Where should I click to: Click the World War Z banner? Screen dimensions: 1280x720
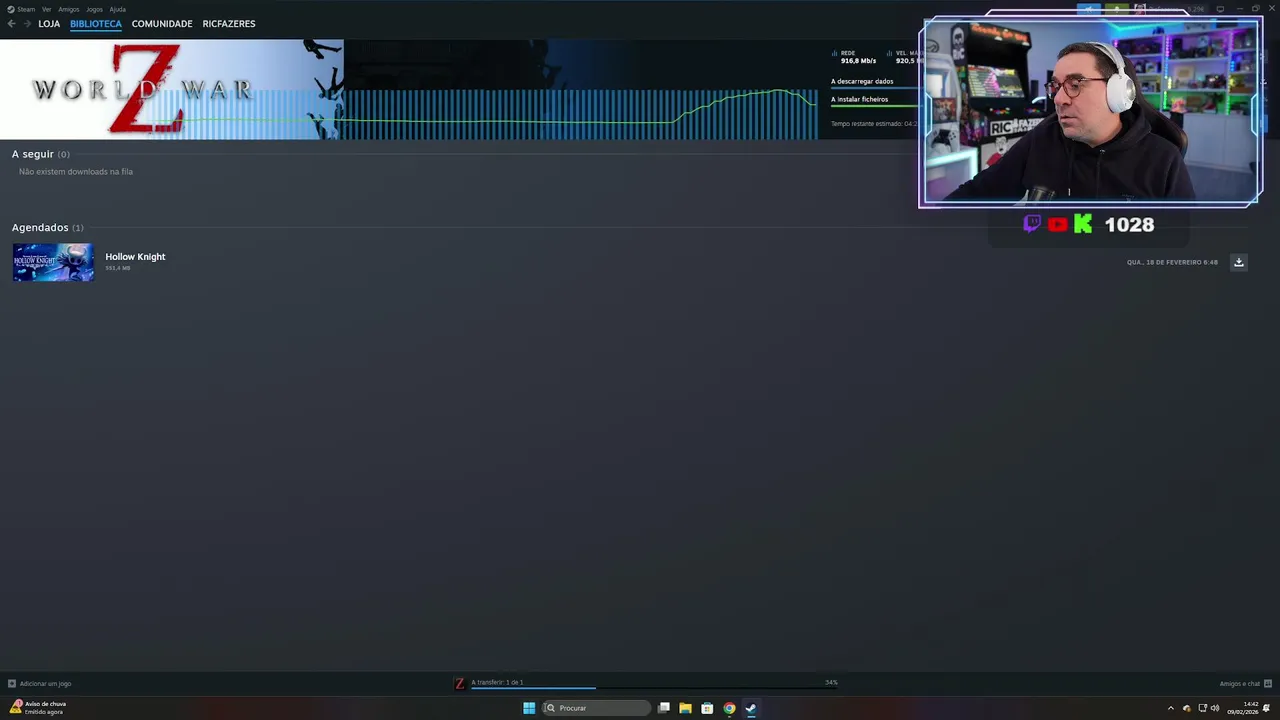point(171,89)
